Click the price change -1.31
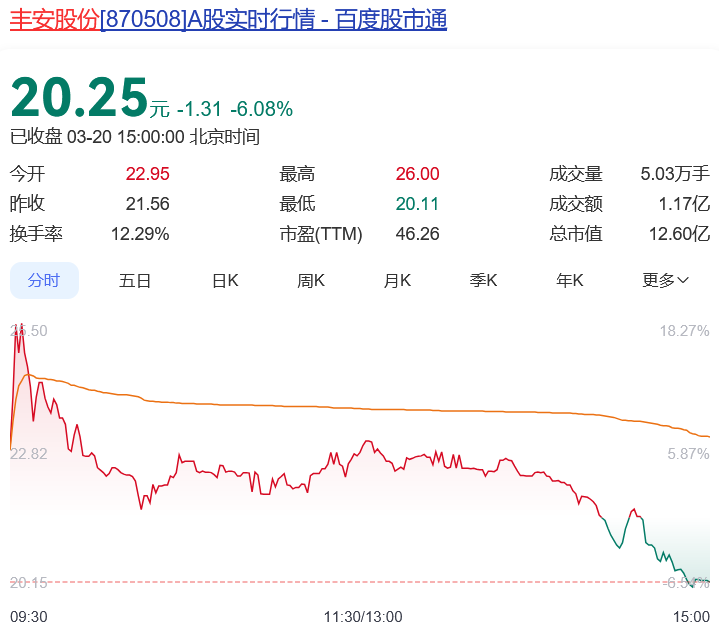Image resolution: width=719 pixels, height=629 pixels. (199, 109)
